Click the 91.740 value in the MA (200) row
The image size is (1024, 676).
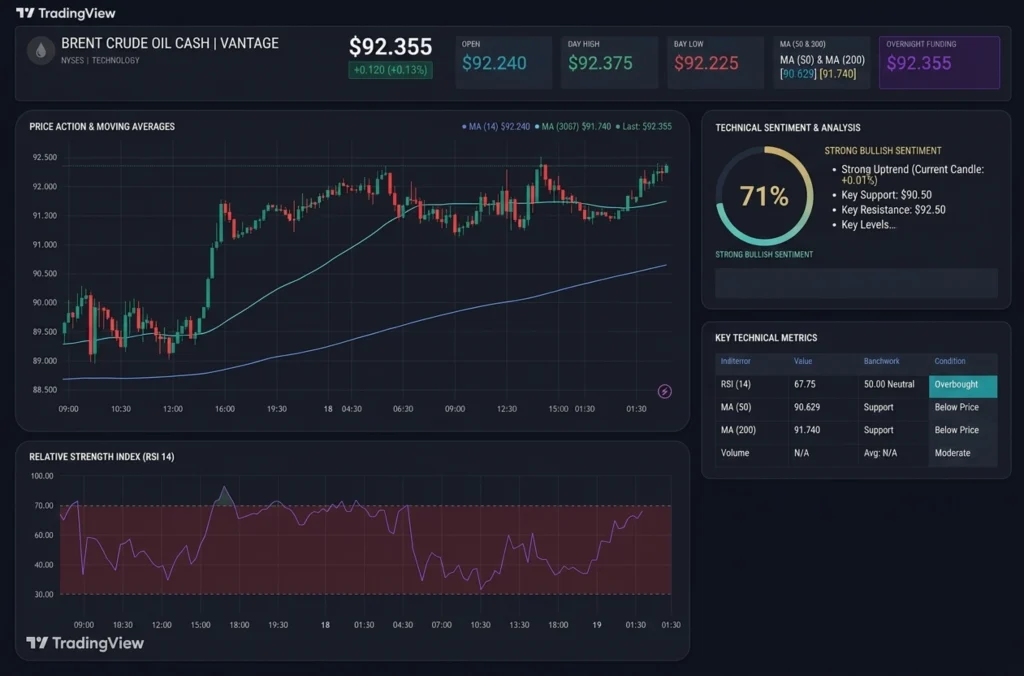(x=807, y=430)
